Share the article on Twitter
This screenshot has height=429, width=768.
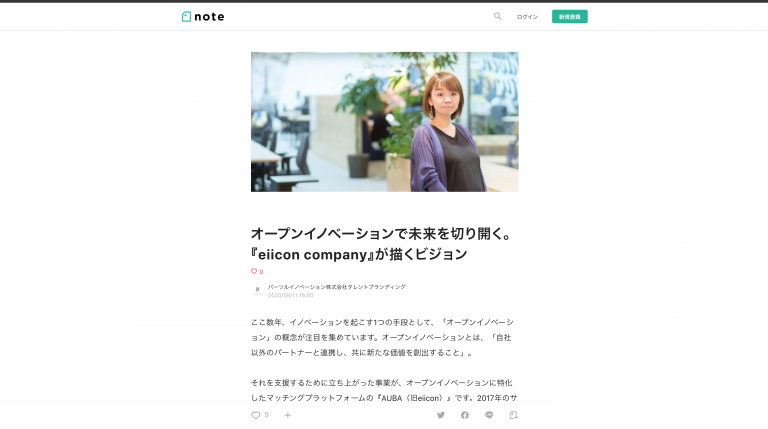(440, 415)
